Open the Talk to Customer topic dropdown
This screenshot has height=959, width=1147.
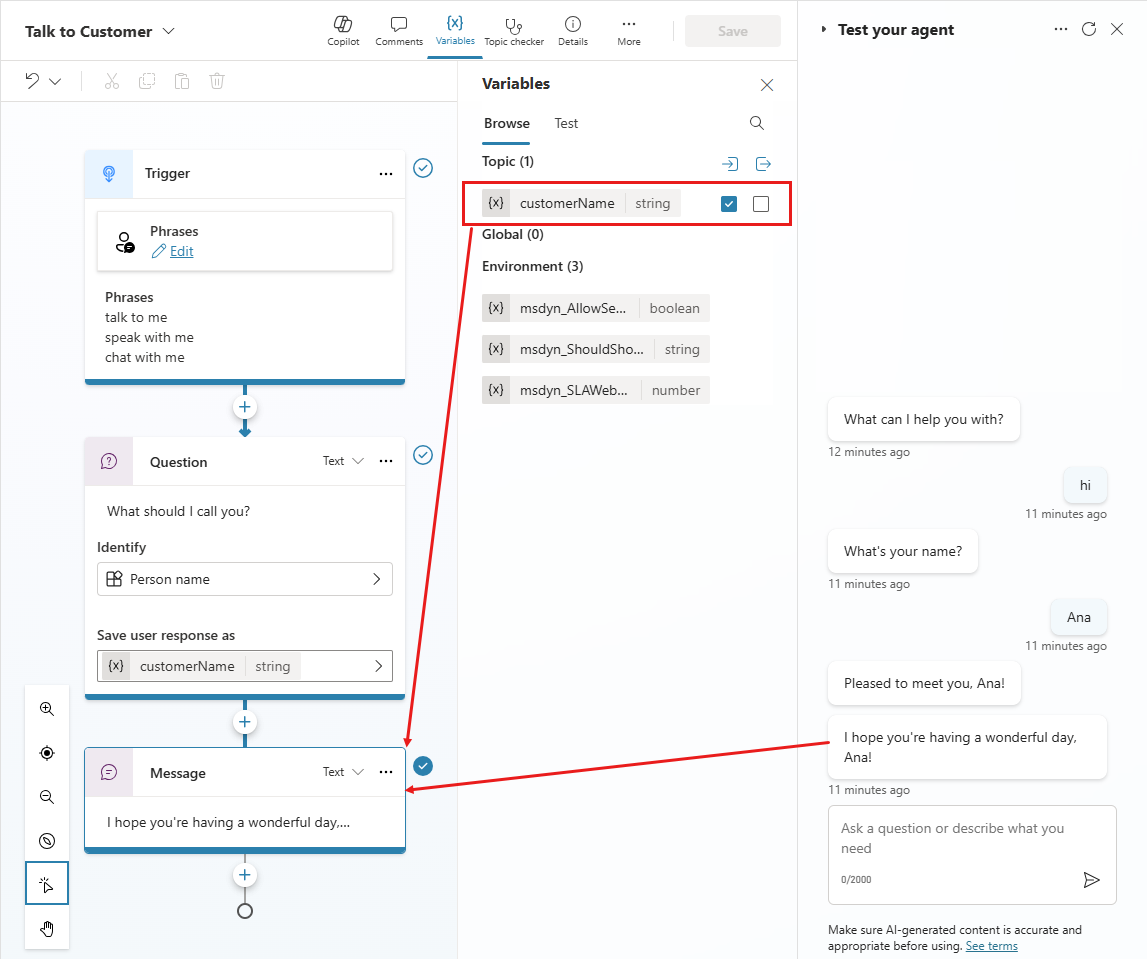point(168,31)
